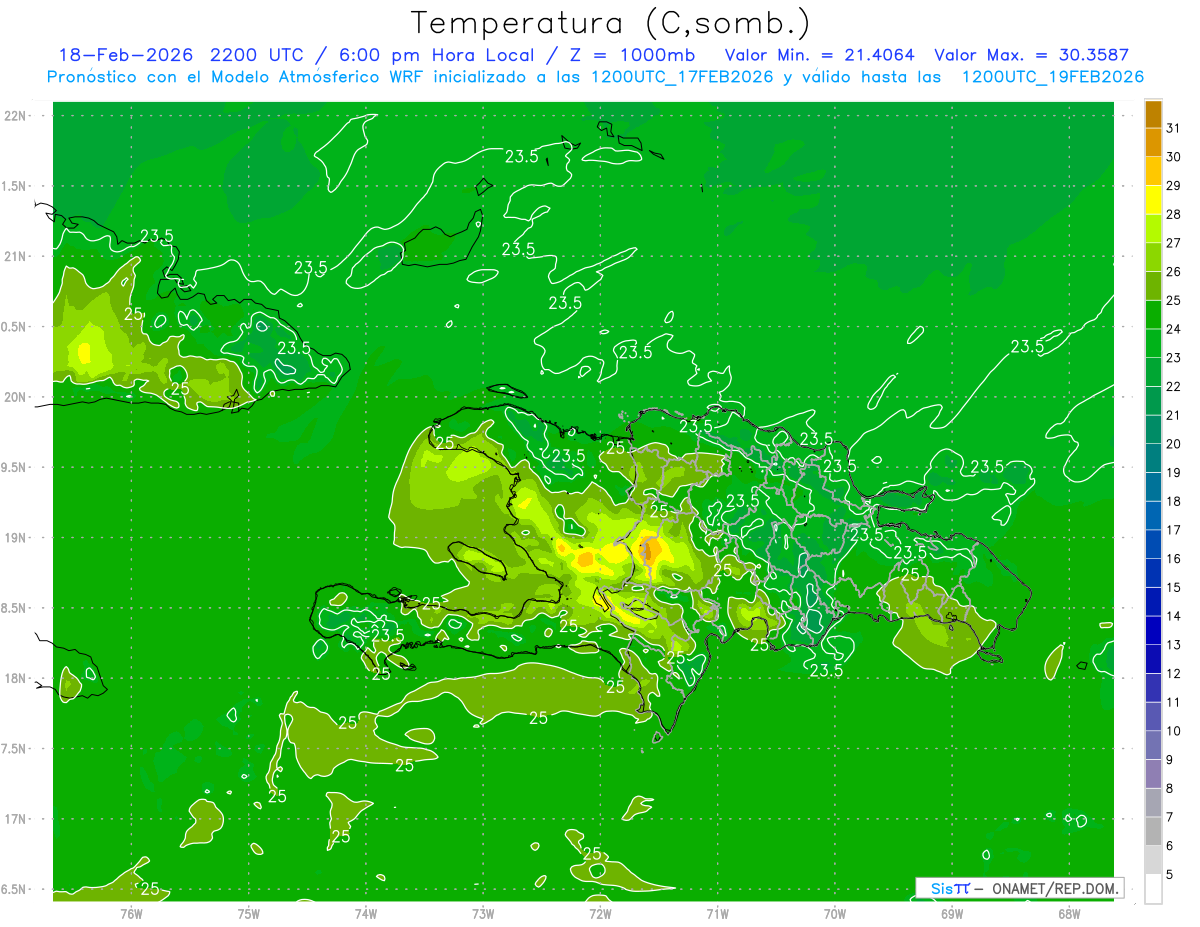The image size is (1200, 927).
Task: Select the "Z = 1000mb" level label
Action: (632, 55)
